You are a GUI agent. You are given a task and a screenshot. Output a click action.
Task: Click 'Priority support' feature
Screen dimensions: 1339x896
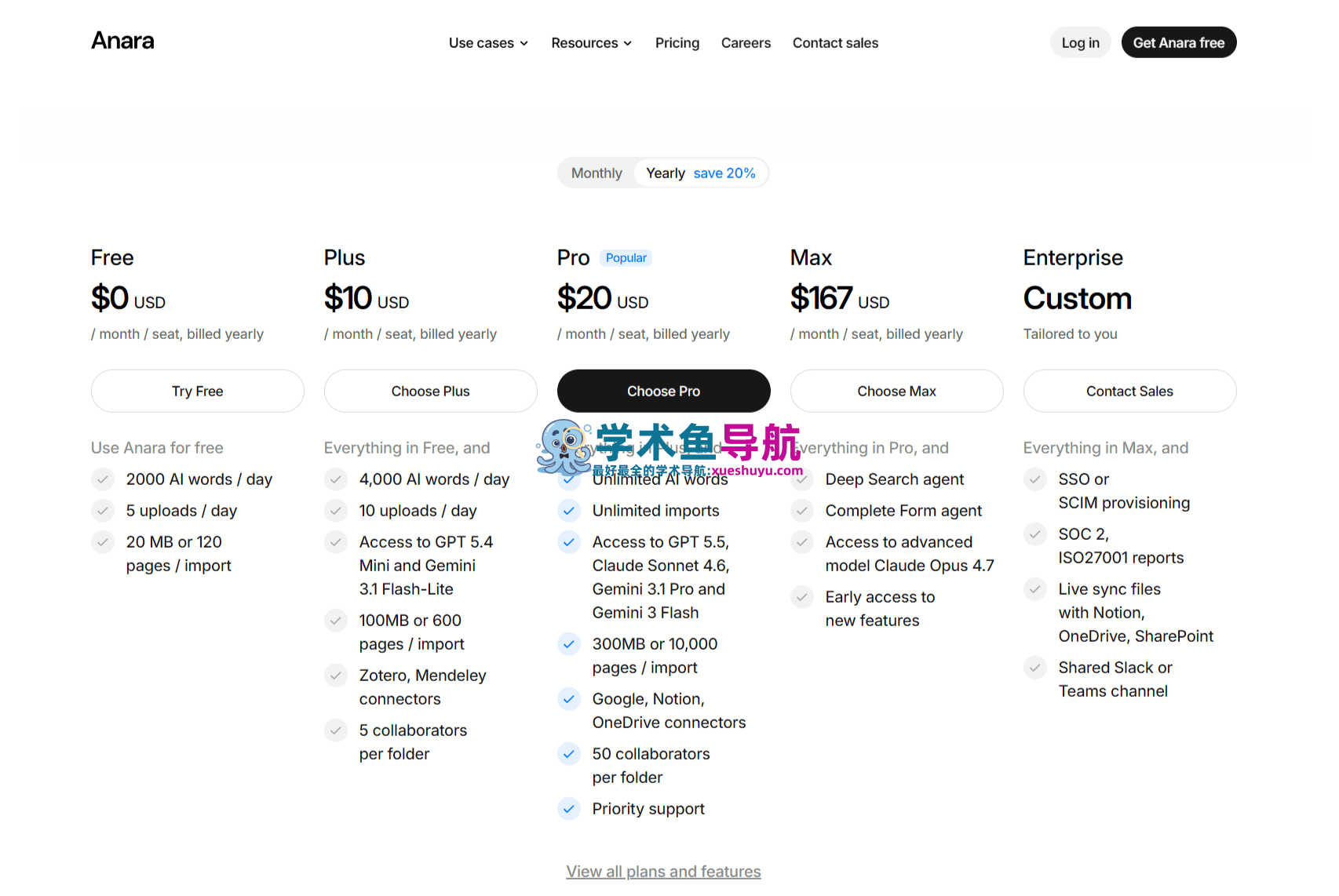coord(648,809)
